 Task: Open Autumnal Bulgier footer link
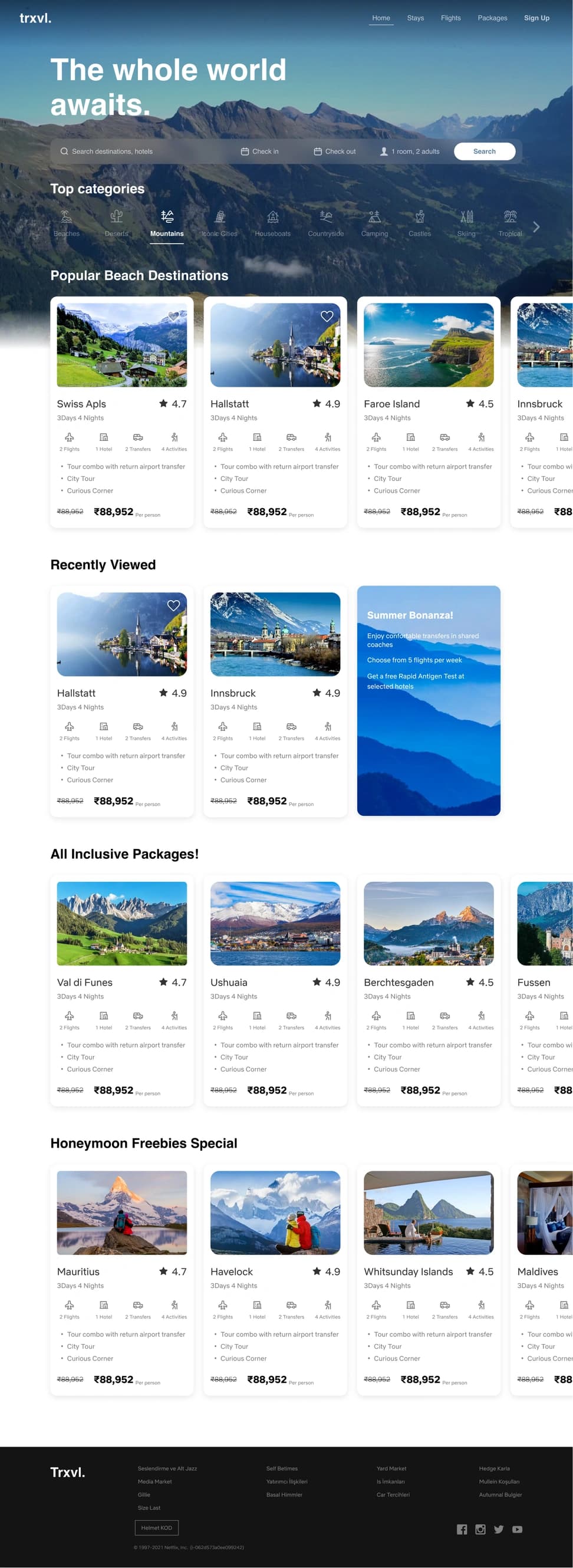(x=500, y=1494)
